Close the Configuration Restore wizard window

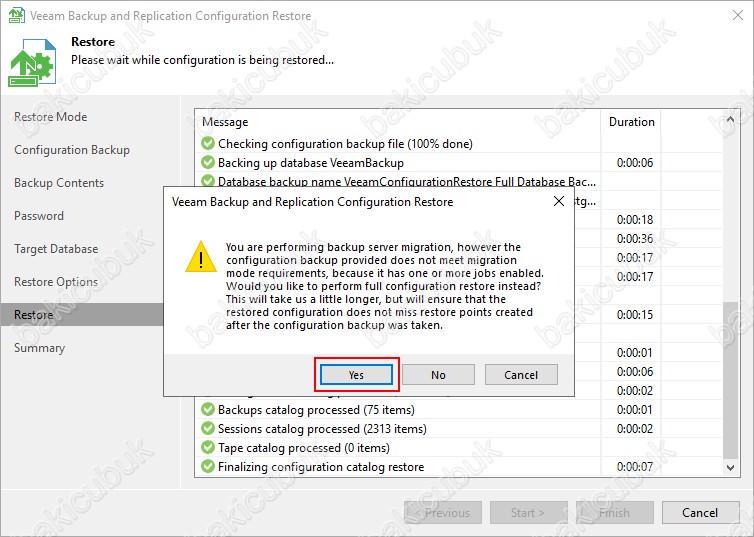point(738,15)
